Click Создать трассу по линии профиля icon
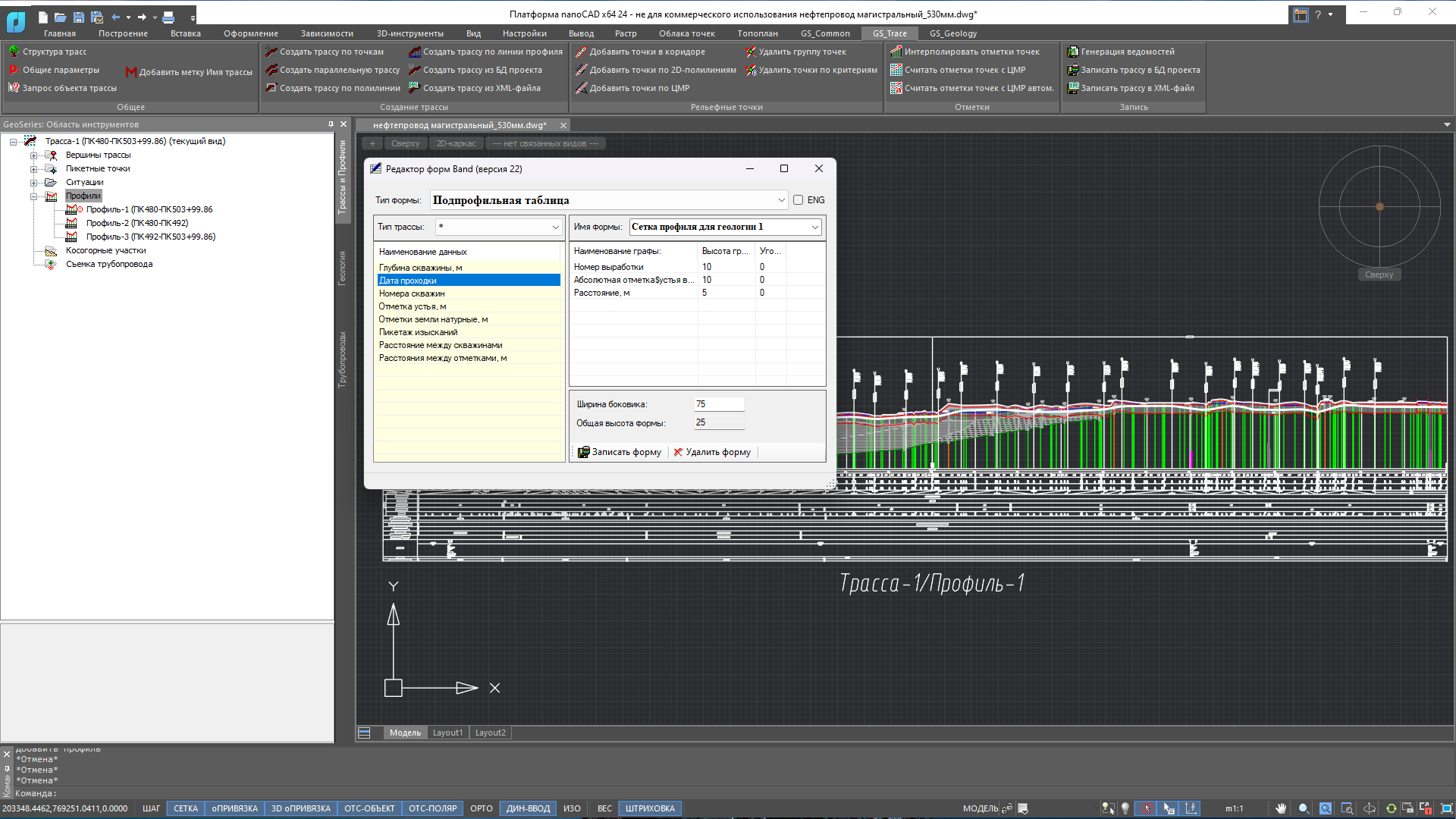 point(415,52)
